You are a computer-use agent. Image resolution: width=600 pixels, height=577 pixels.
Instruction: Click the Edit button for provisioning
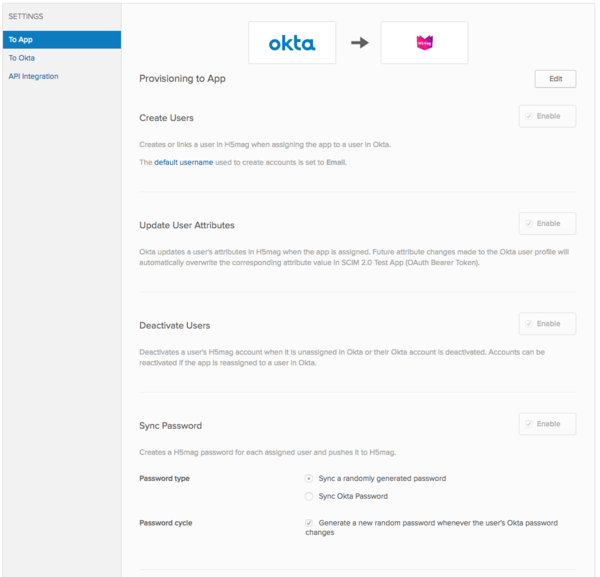pos(555,78)
